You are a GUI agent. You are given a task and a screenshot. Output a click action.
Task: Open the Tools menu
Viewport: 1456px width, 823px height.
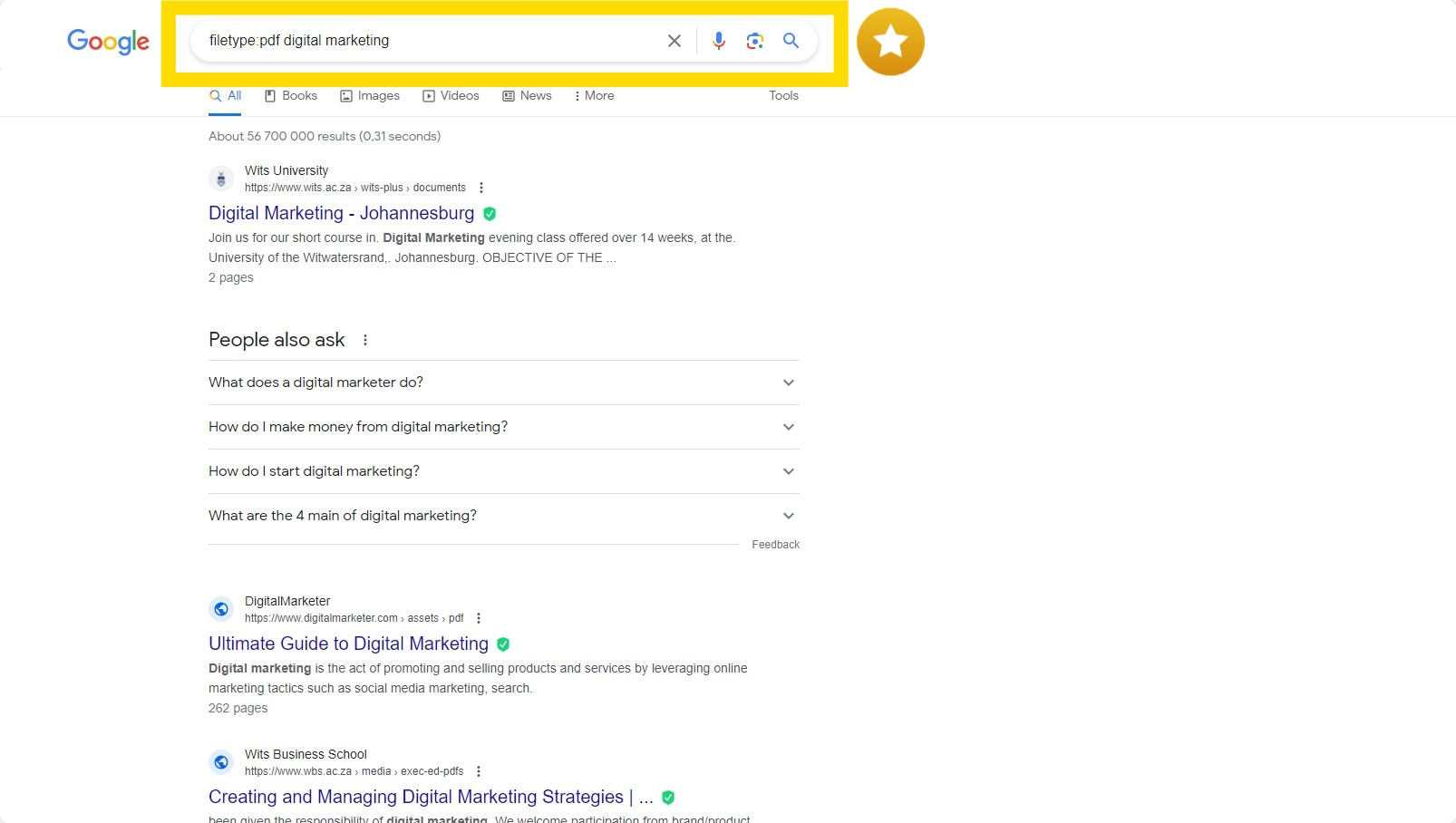click(783, 96)
